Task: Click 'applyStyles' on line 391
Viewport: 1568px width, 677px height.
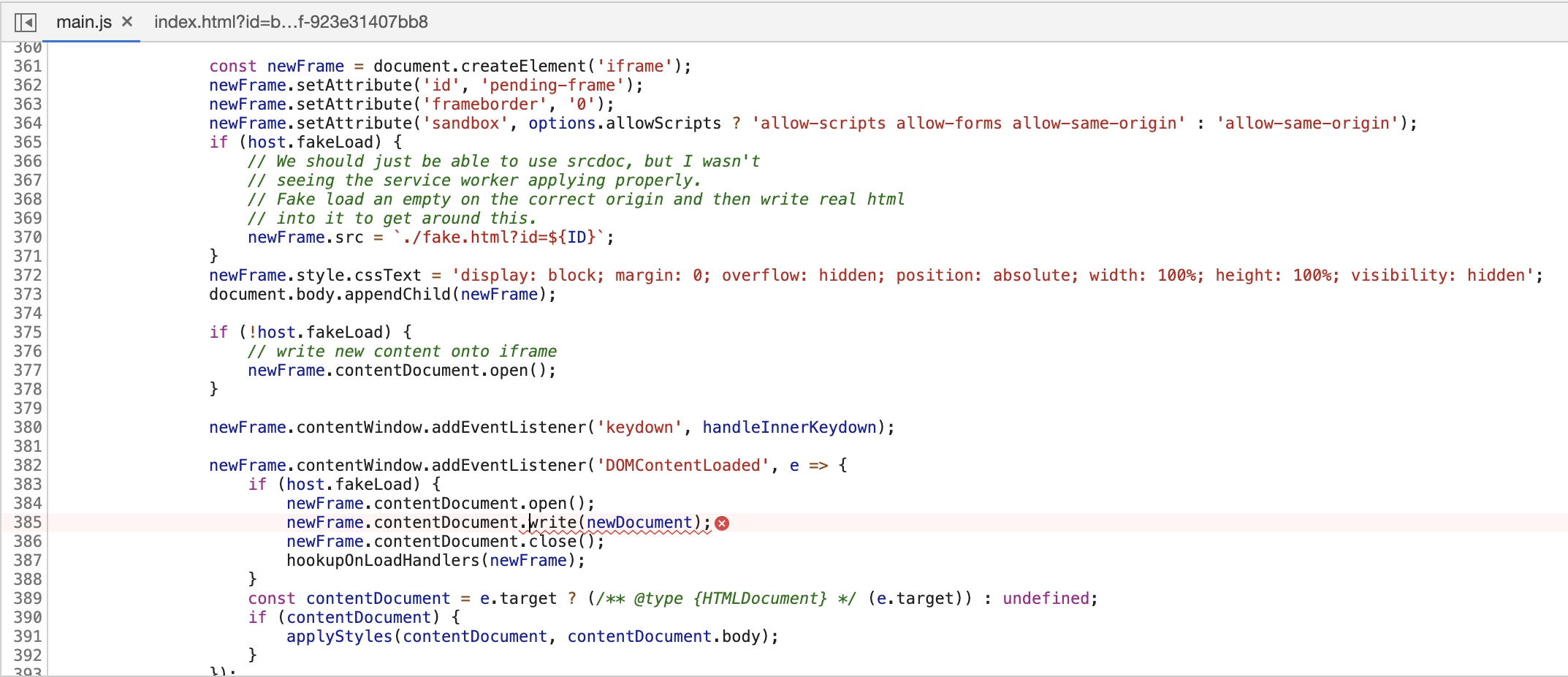Action: pos(339,636)
